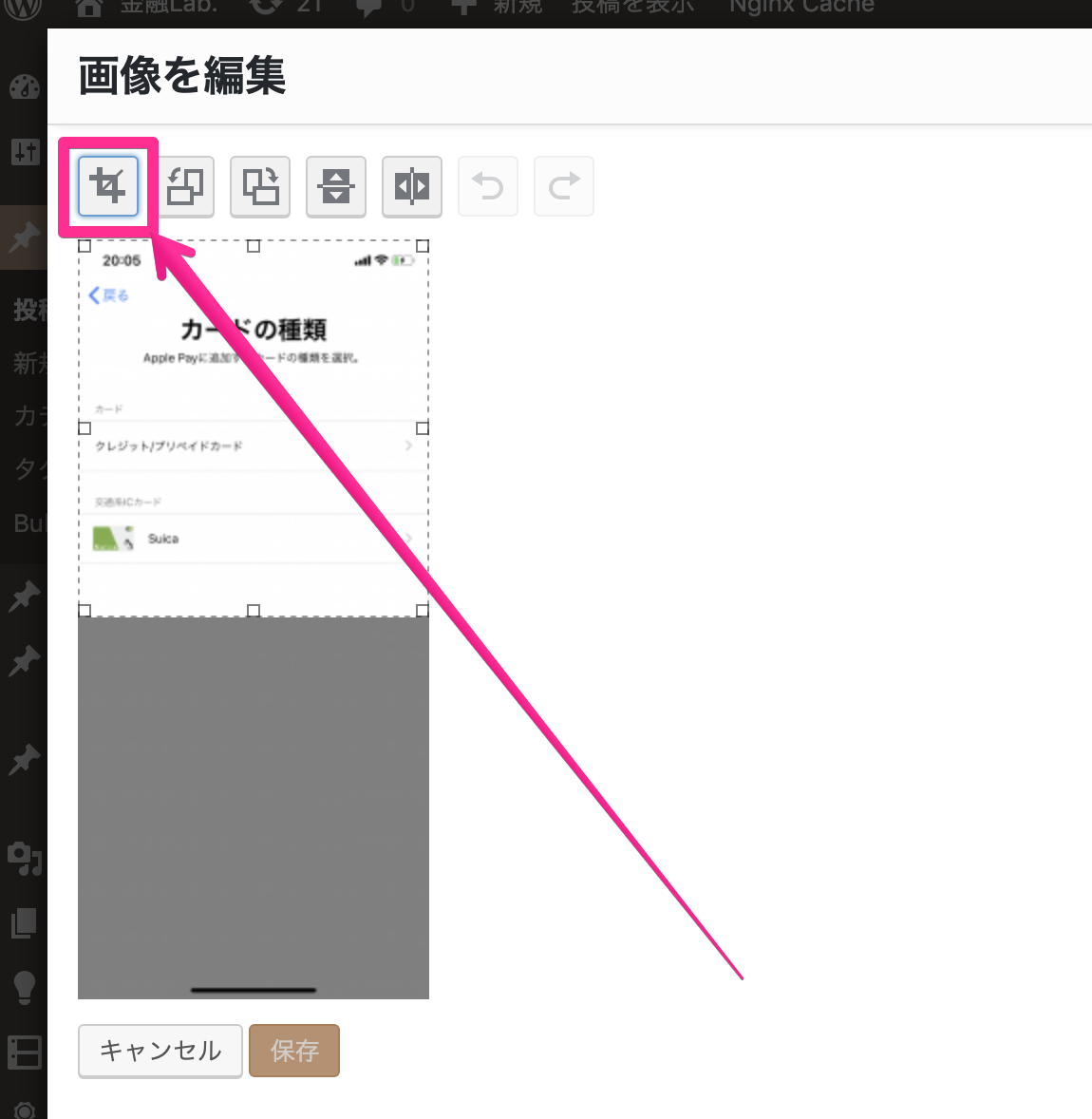Click the Suica row in image preview
The height and width of the screenshot is (1119, 1092).
tap(254, 538)
